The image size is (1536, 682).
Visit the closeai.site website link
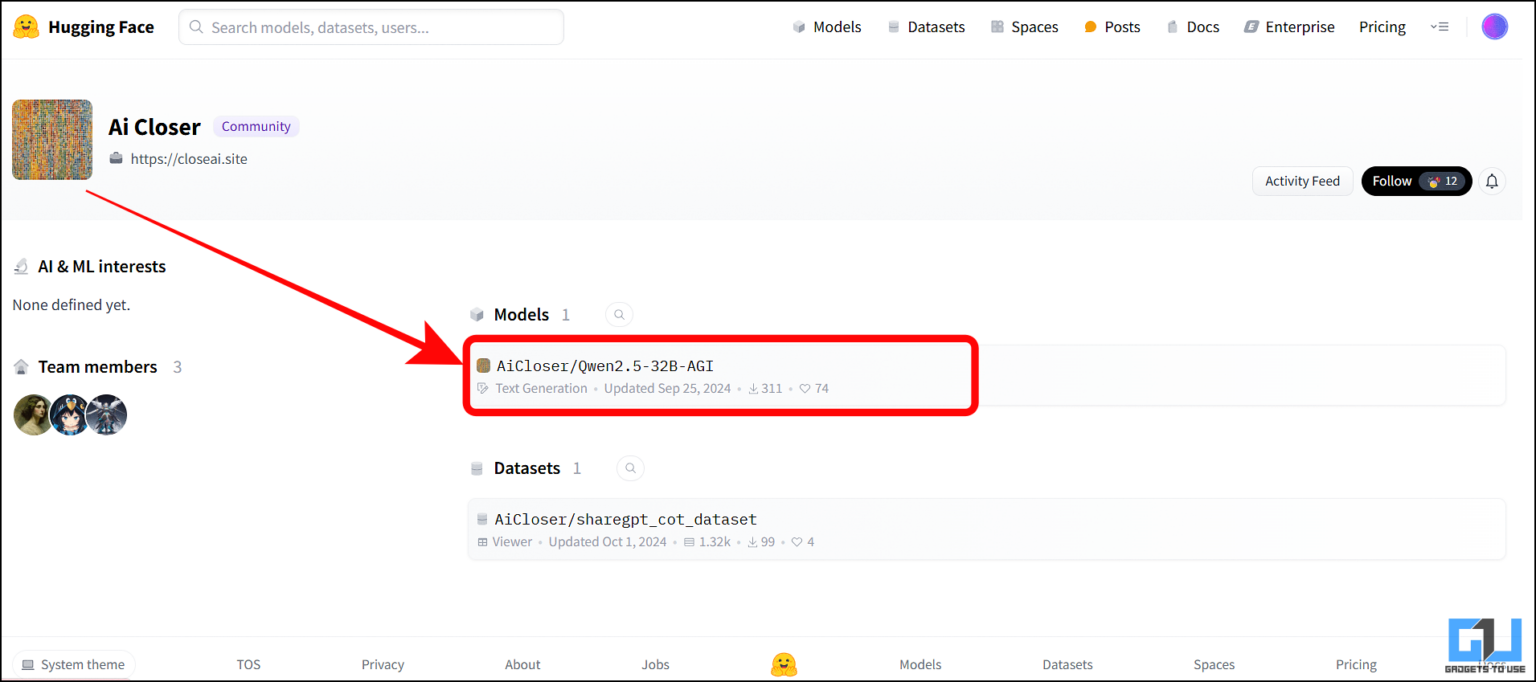coord(188,158)
